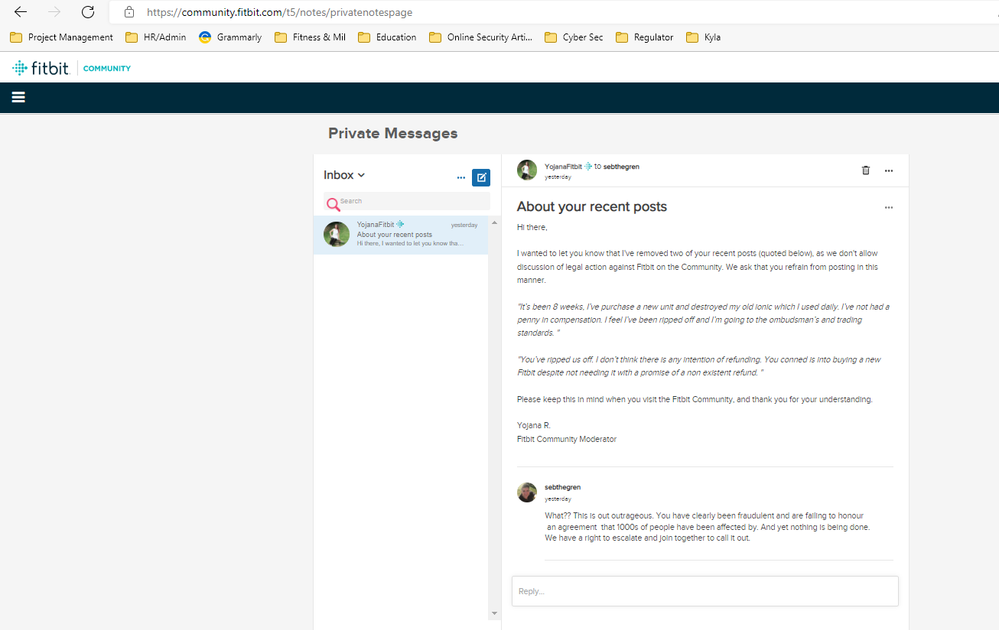Screen dimensions: 999x630
Task: Open the Fitness & Mil bookmark folder
Action: [310, 38]
